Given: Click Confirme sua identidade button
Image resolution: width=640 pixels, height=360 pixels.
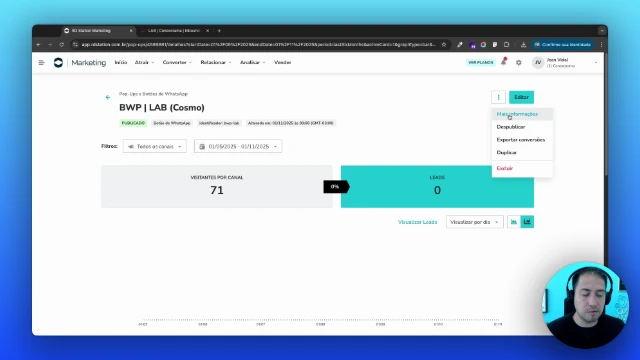Looking at the screenshot, I should click(x=562, y=44).
